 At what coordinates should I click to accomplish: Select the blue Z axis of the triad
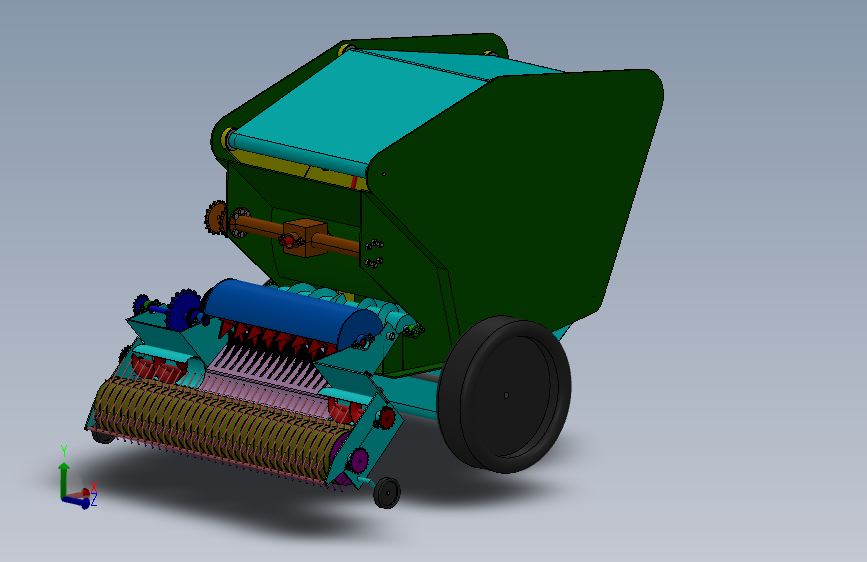coord(76,502)
